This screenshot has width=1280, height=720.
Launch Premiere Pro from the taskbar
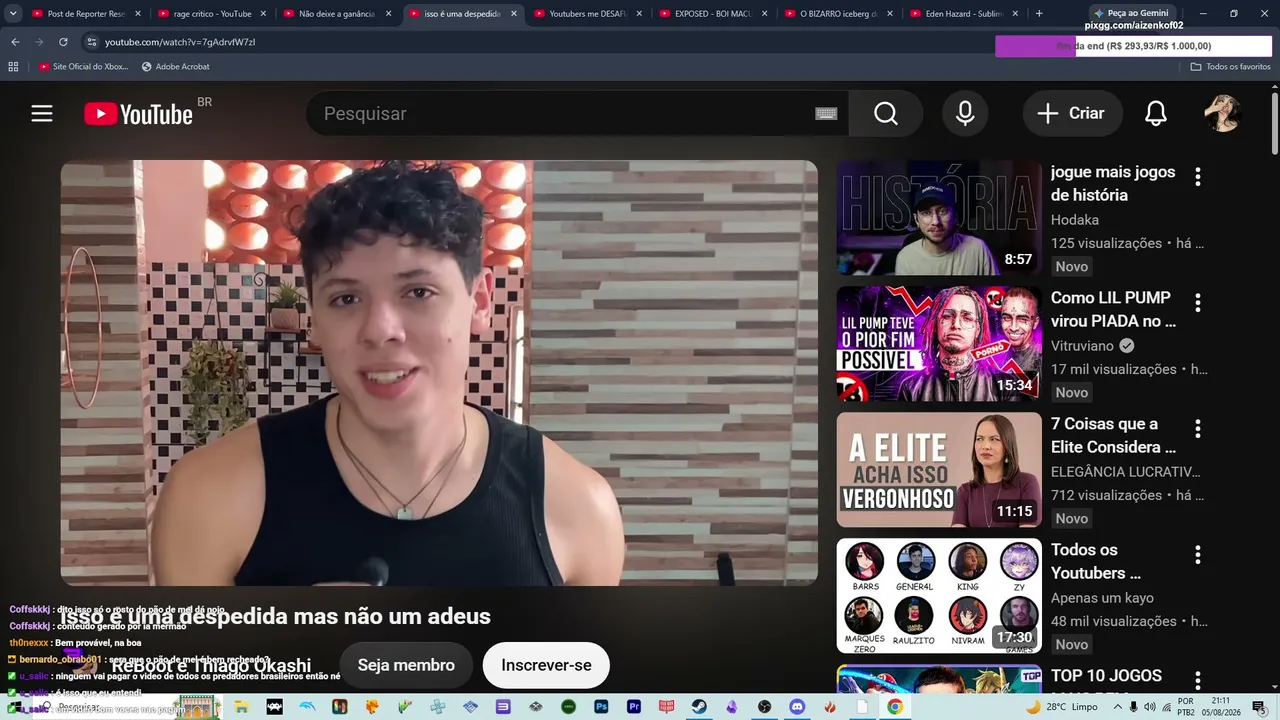point(634,707)
